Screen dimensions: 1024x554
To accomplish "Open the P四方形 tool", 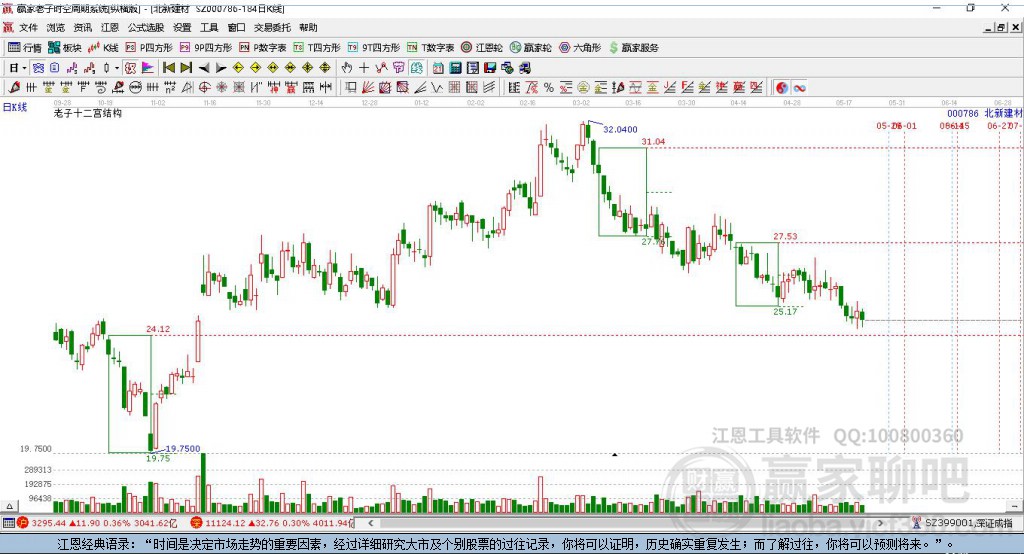I will (149, 48).
